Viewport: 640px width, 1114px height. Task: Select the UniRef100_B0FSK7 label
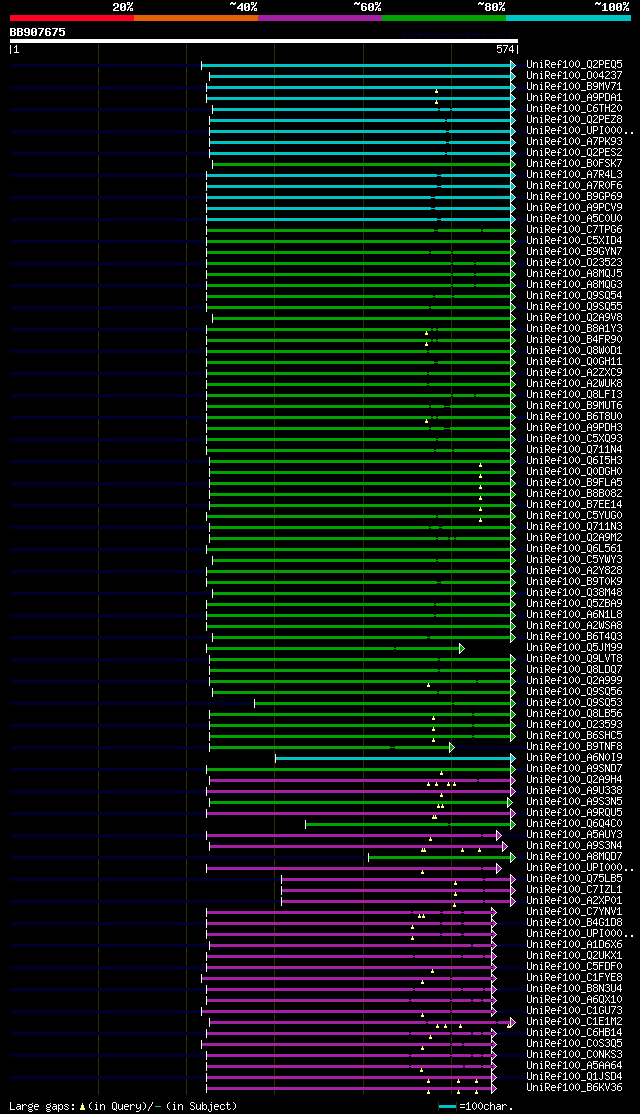coord(574,163)
